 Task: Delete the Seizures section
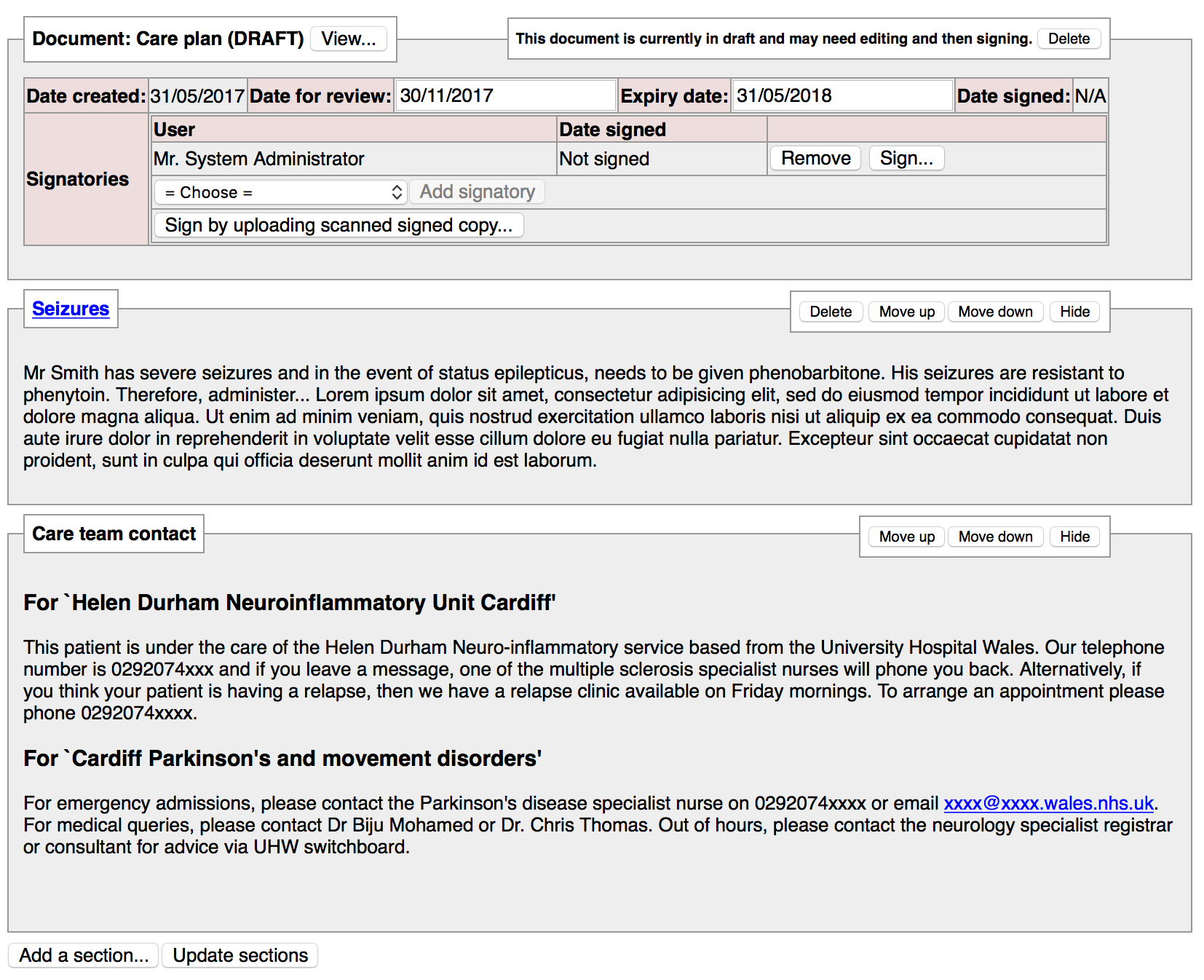pos(830,312)
